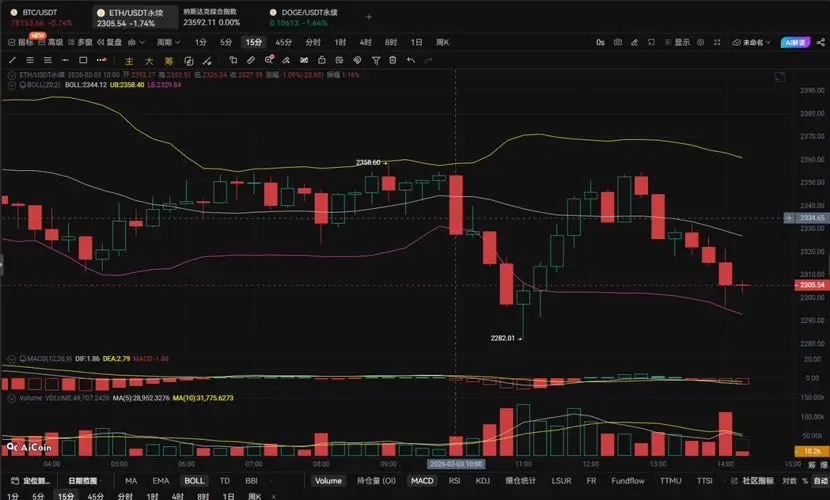Collapse the MACD pane legend
830x500 pixels.
click(12, 359)
